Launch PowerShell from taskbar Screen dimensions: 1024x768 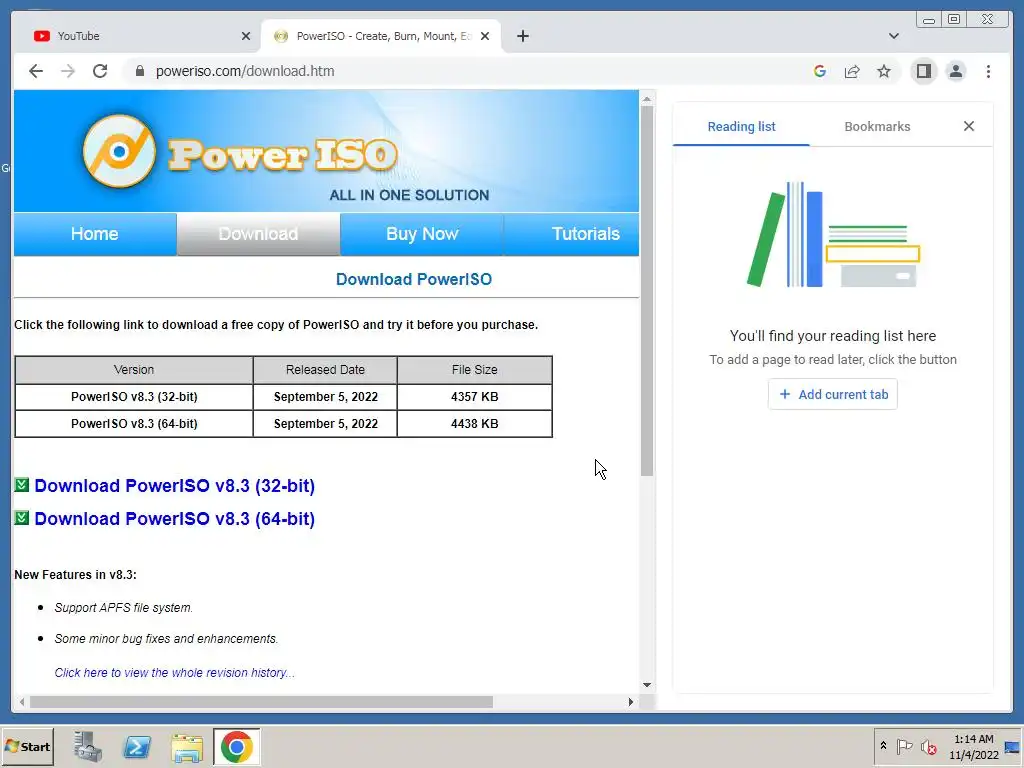pyautogui.click(x=137, y=747)
